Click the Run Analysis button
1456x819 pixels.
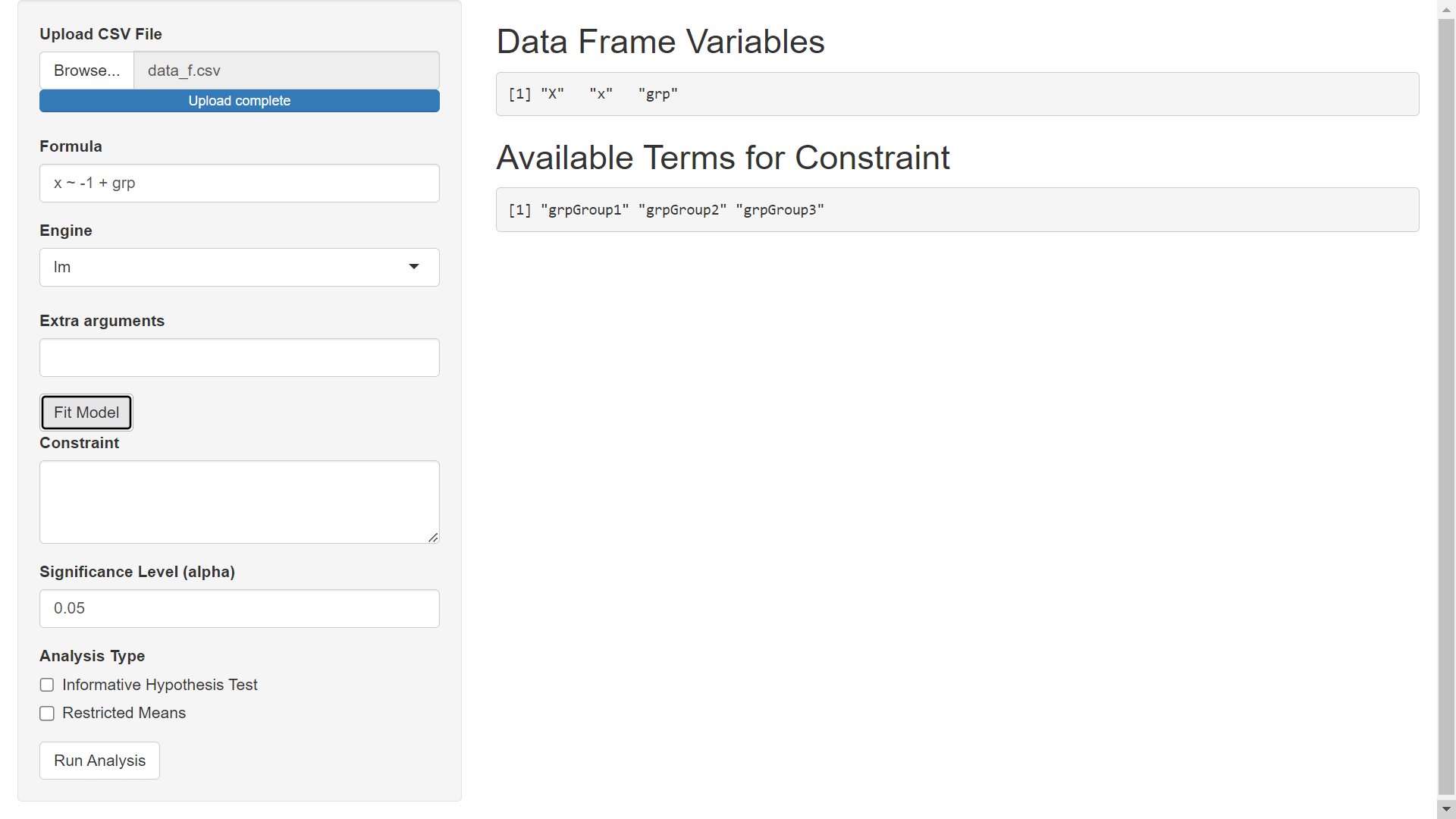pos(100,761)
